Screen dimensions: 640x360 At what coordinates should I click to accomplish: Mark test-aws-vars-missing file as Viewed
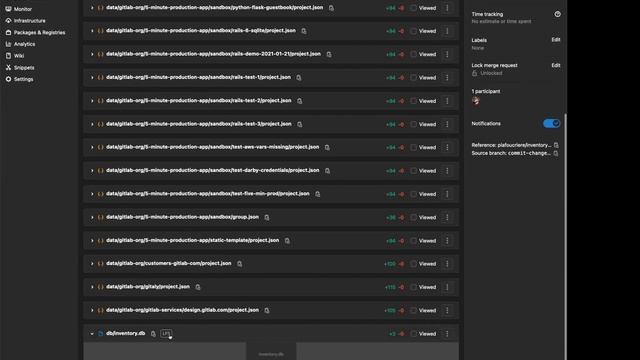[413, 147]
